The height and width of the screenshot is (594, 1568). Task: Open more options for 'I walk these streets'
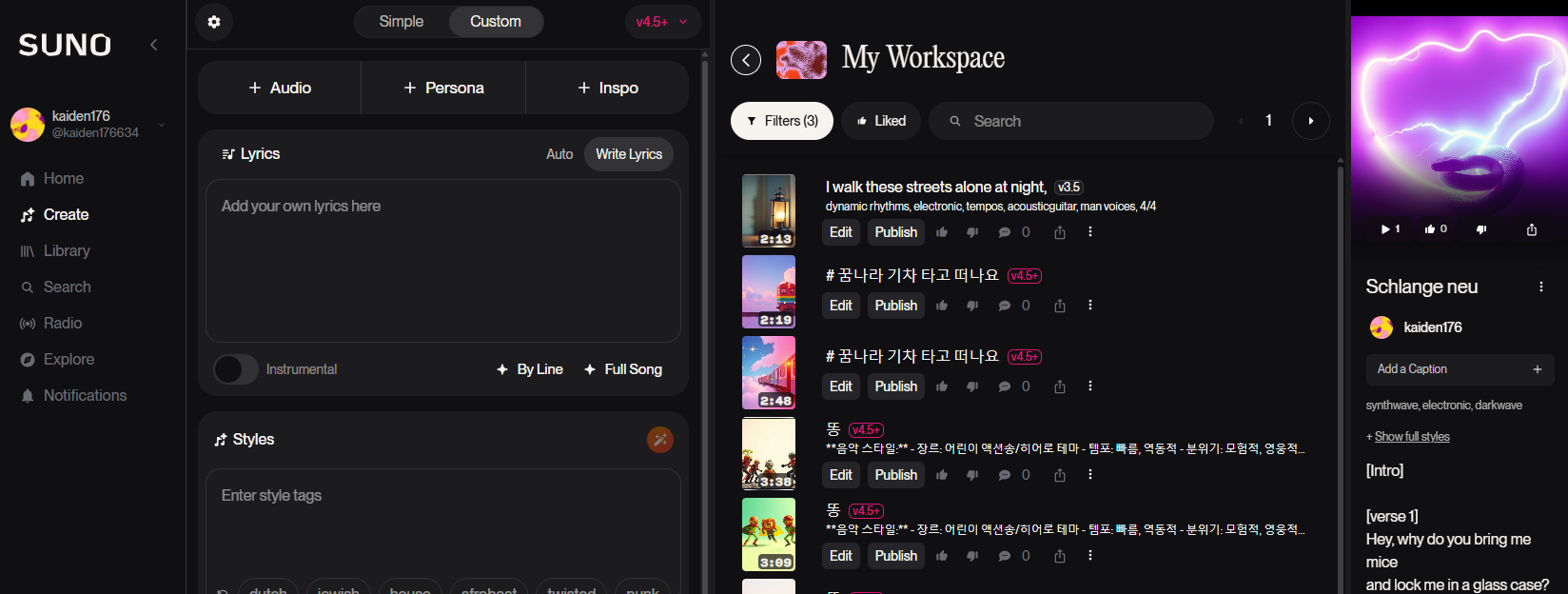[1090, 232]
